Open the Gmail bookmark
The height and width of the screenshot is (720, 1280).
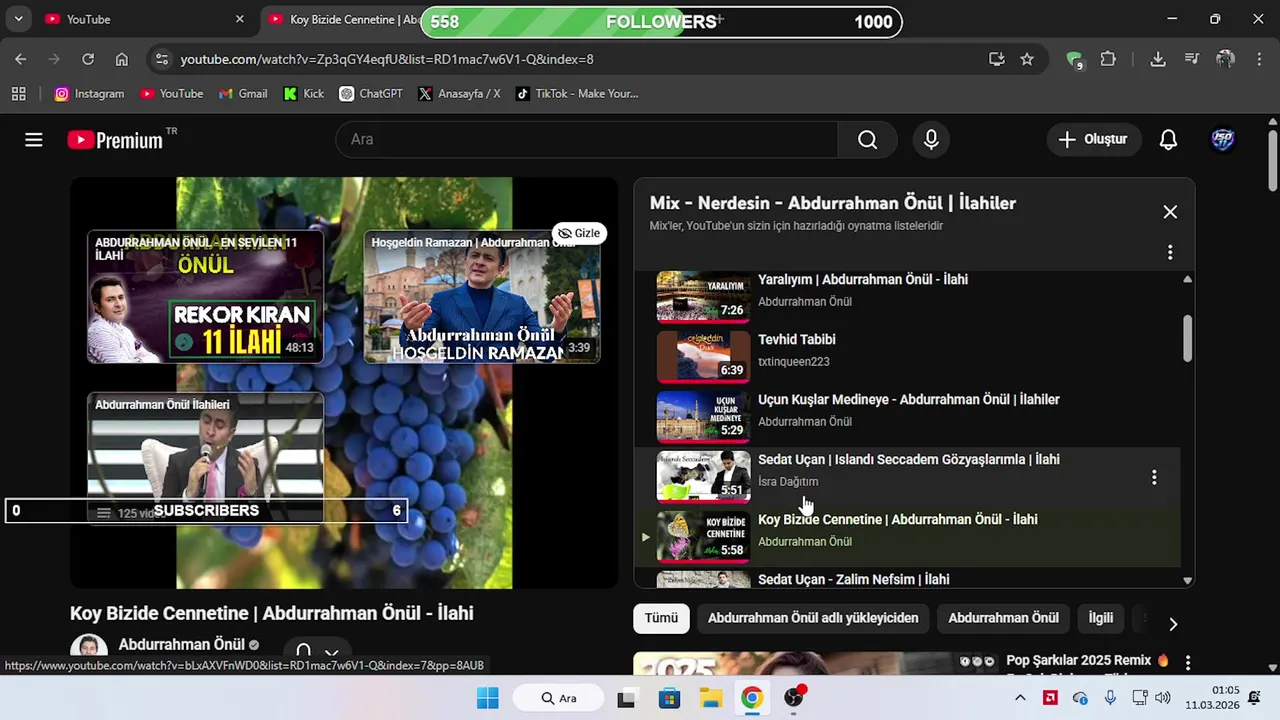click(x=242, y=94)
